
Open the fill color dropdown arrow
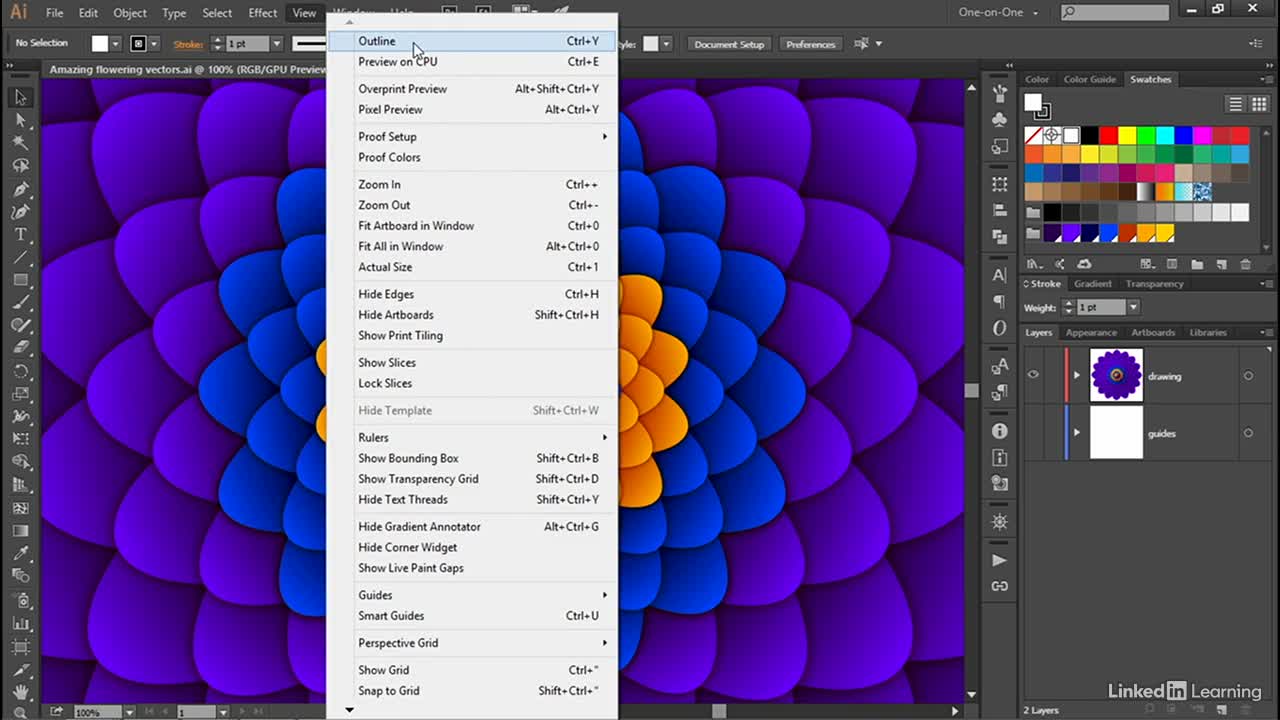click(116, 44)
